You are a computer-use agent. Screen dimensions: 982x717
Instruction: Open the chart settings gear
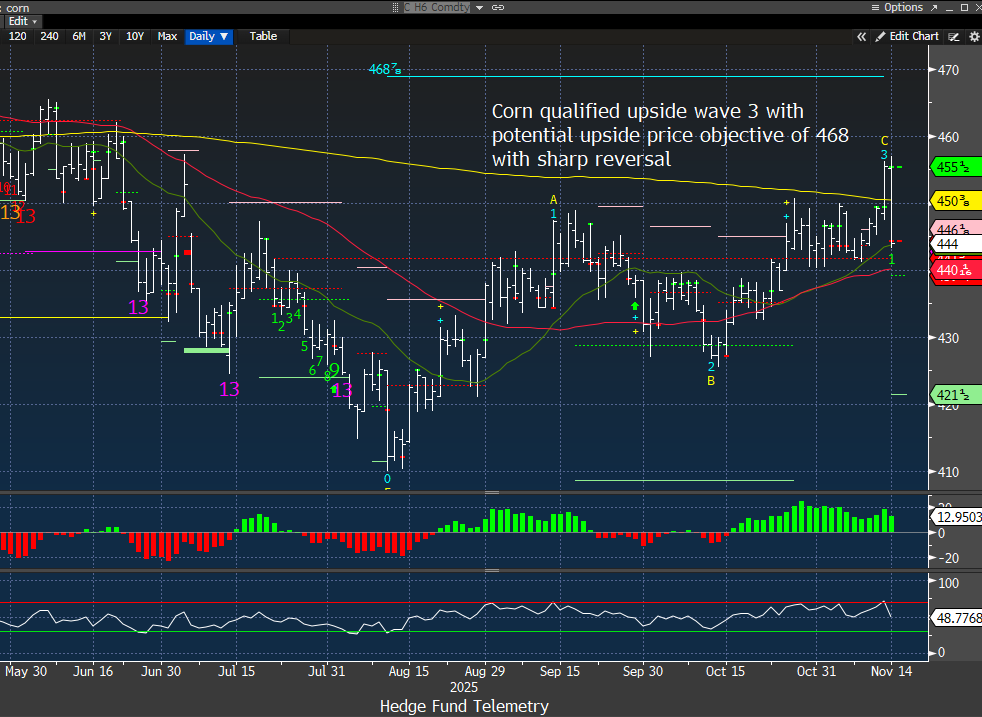coord(972,36)
